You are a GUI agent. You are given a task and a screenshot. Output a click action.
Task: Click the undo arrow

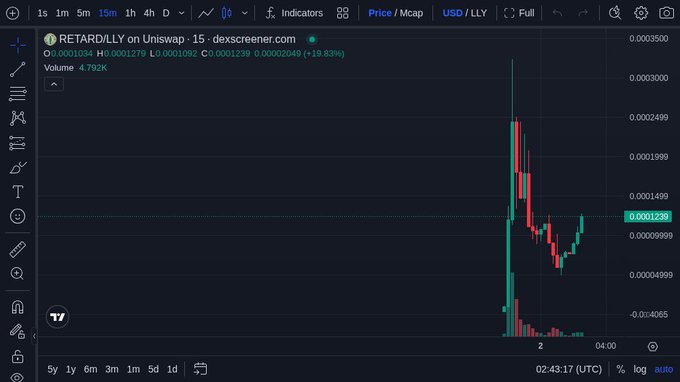[x=557, y=13]
